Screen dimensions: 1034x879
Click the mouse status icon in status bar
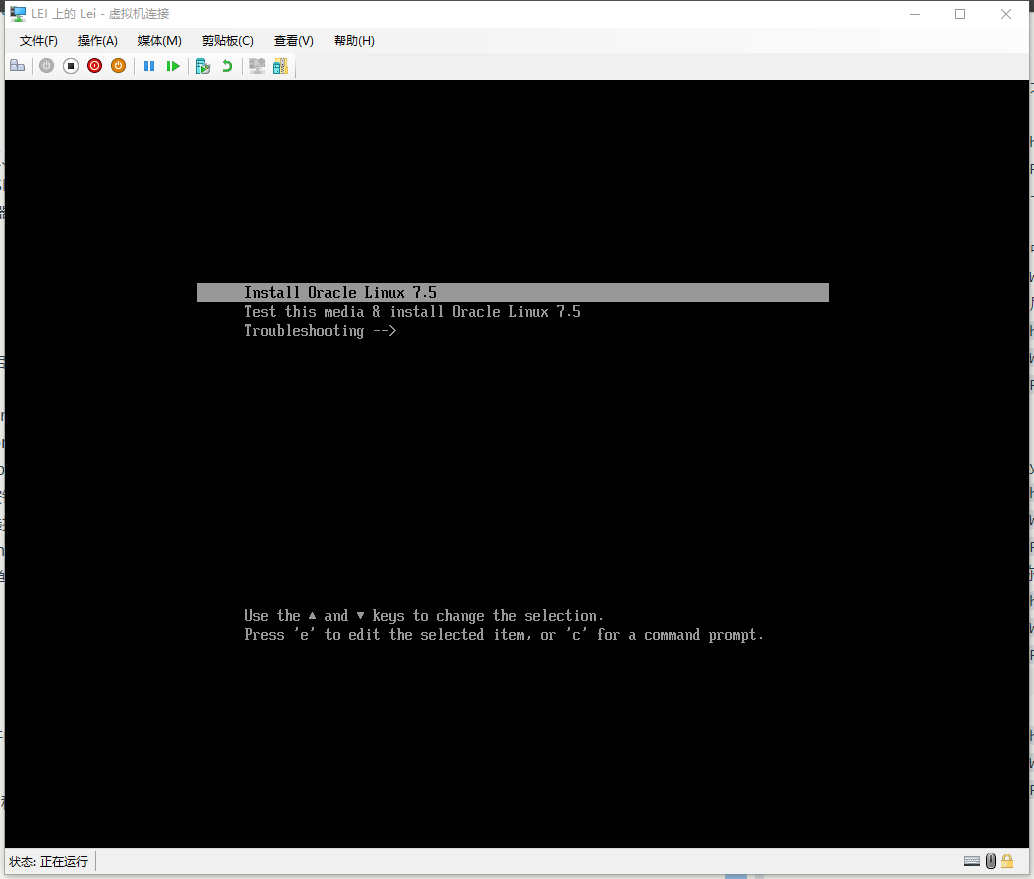[990, 861]
